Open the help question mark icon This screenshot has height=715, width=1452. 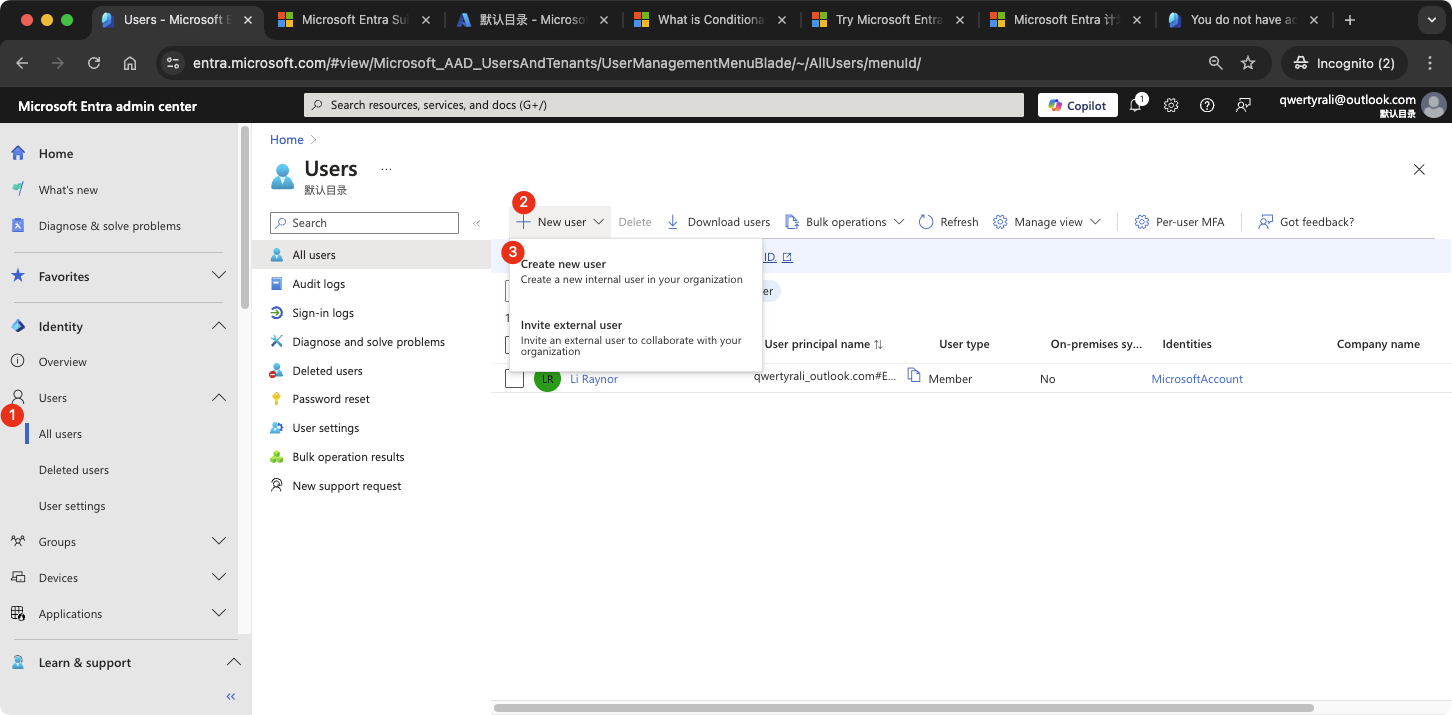pos(1207,105)
